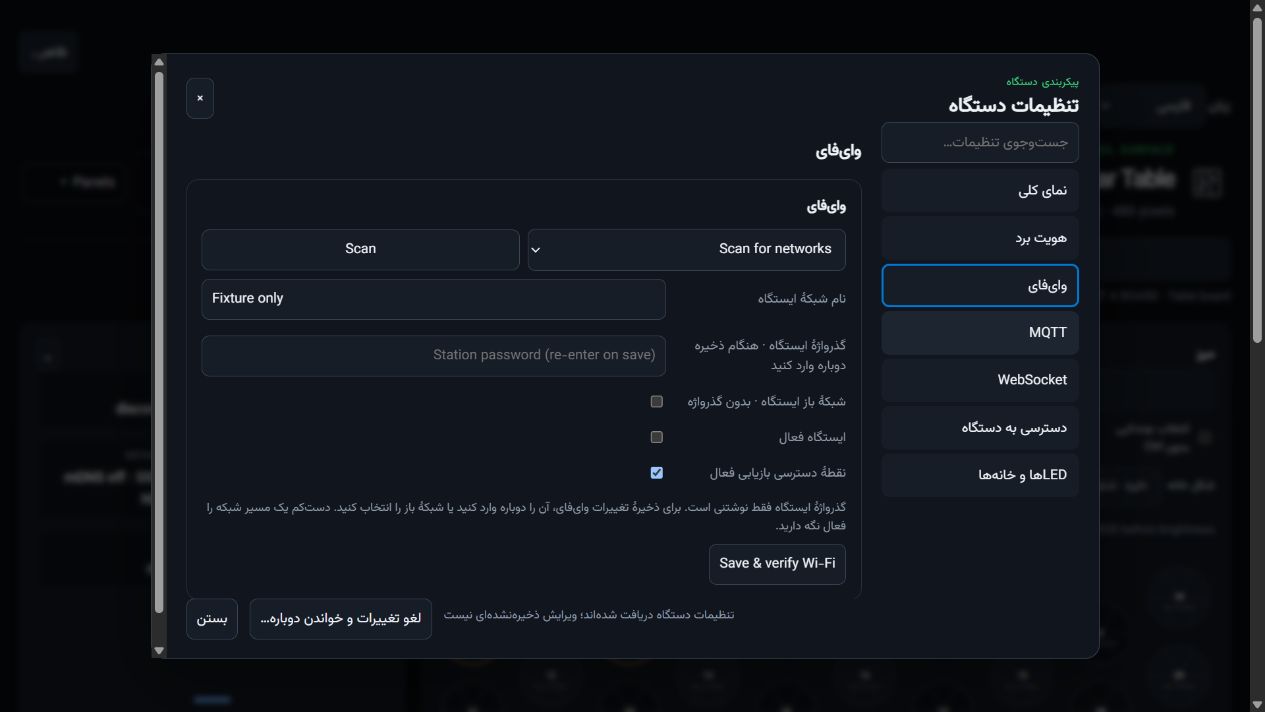The height and width of the screenshot is (712, 1265).
Task: Search settings in جست‌وجوی تنظیمات field
Action: point(980,143)
